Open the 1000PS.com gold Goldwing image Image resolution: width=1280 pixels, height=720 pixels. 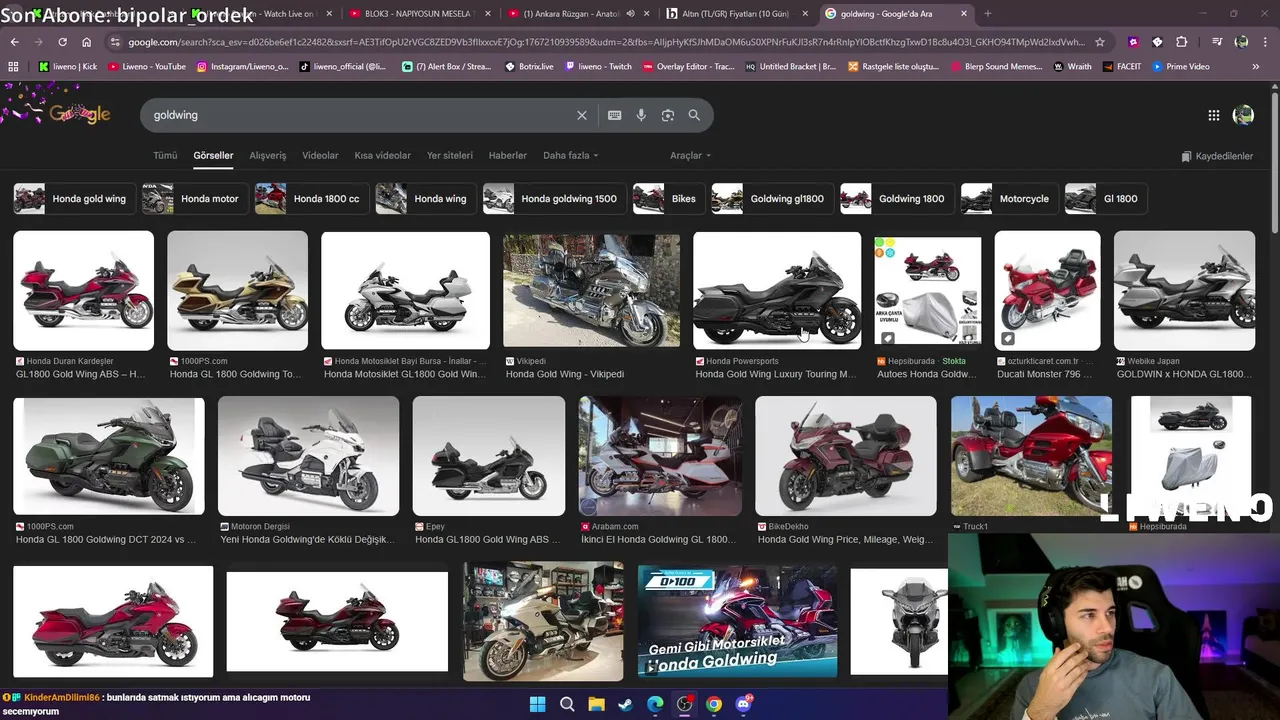[x=237, y=290]
